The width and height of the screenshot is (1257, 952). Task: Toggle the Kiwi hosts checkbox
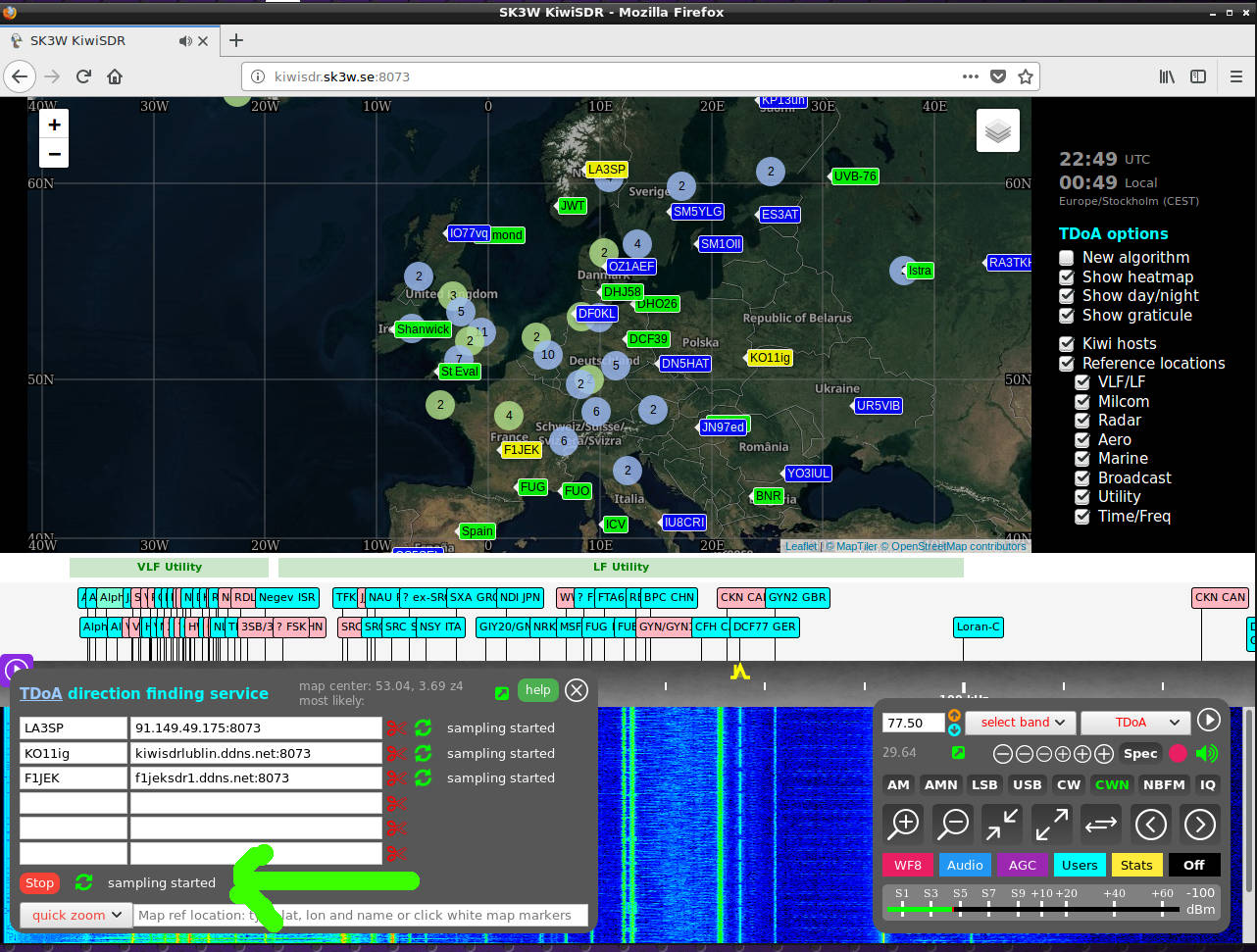click(1067, 344)
